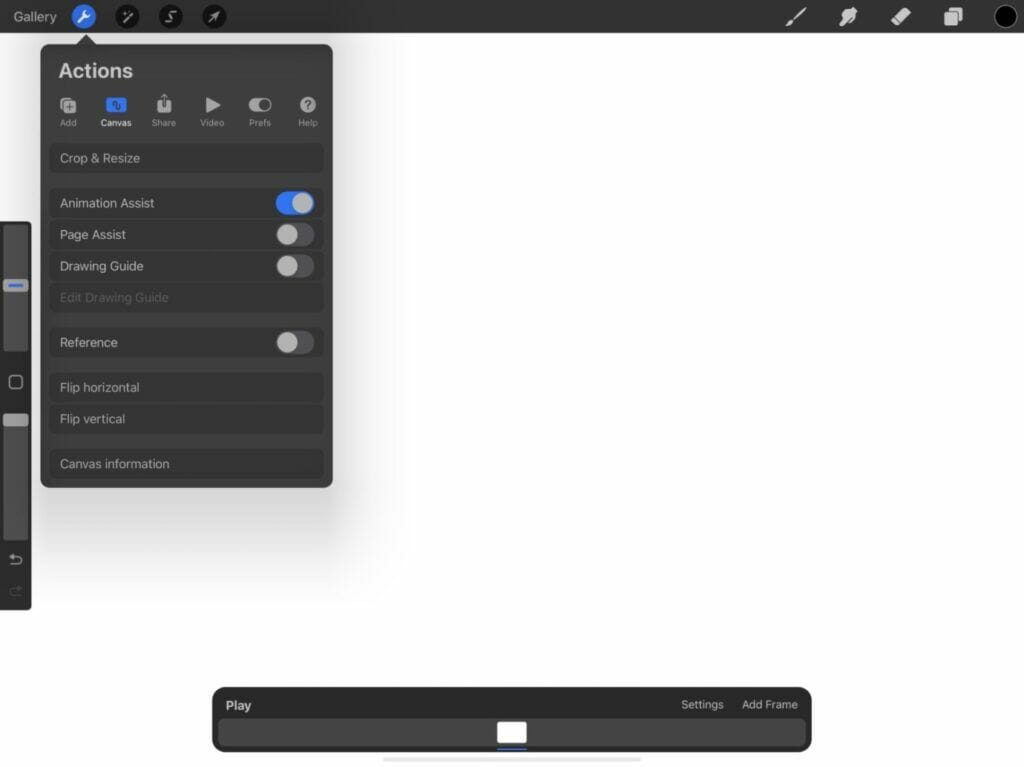Open the black color picker circle
Screen dimensions: 1024x767
pyautogui.click(x=1005, y=16)
